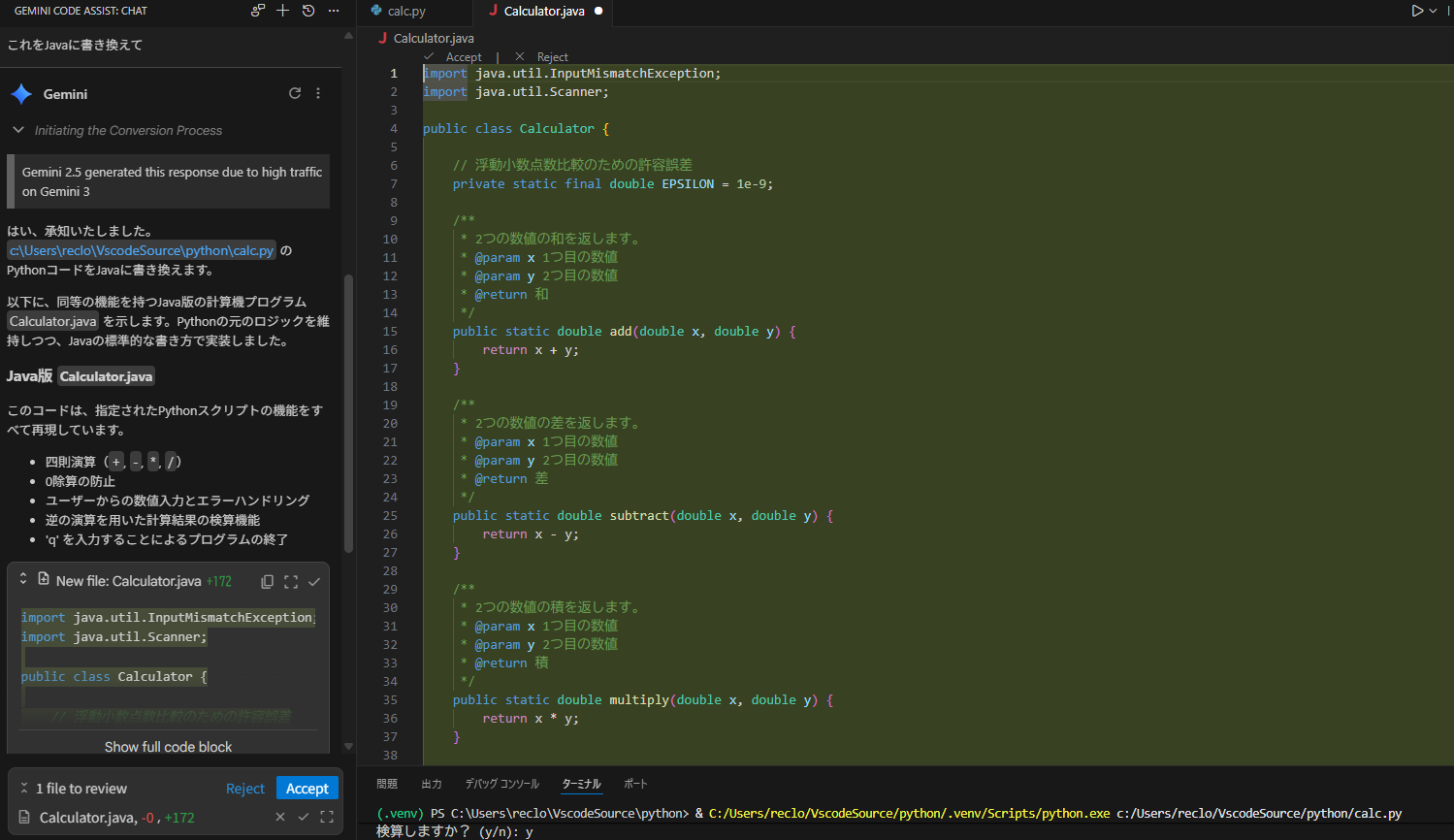Click Show full code block
This screenshot has height=840, width=1454.
168,747
